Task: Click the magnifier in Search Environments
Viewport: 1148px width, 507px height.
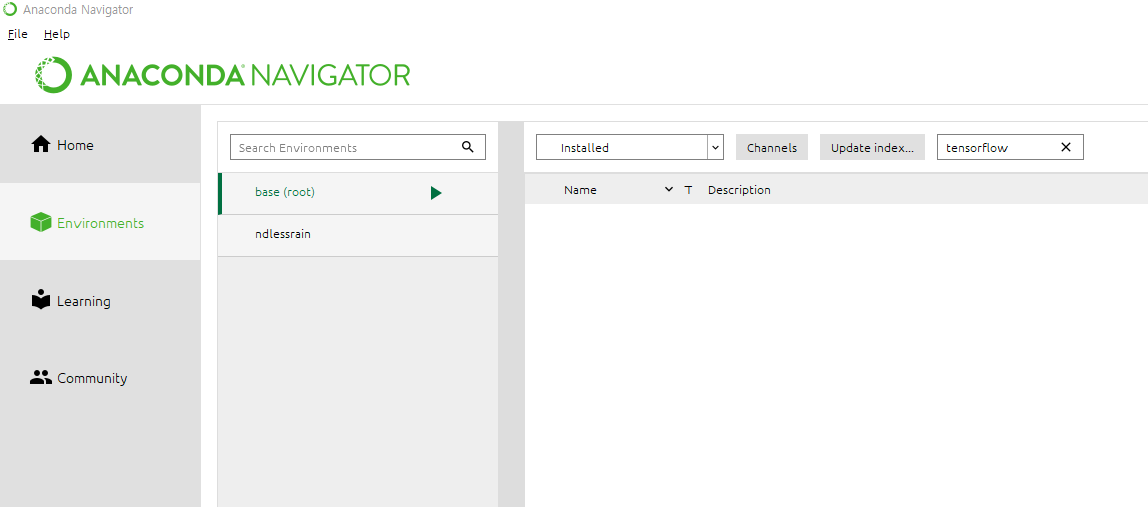Action: [x=468, y=147]
